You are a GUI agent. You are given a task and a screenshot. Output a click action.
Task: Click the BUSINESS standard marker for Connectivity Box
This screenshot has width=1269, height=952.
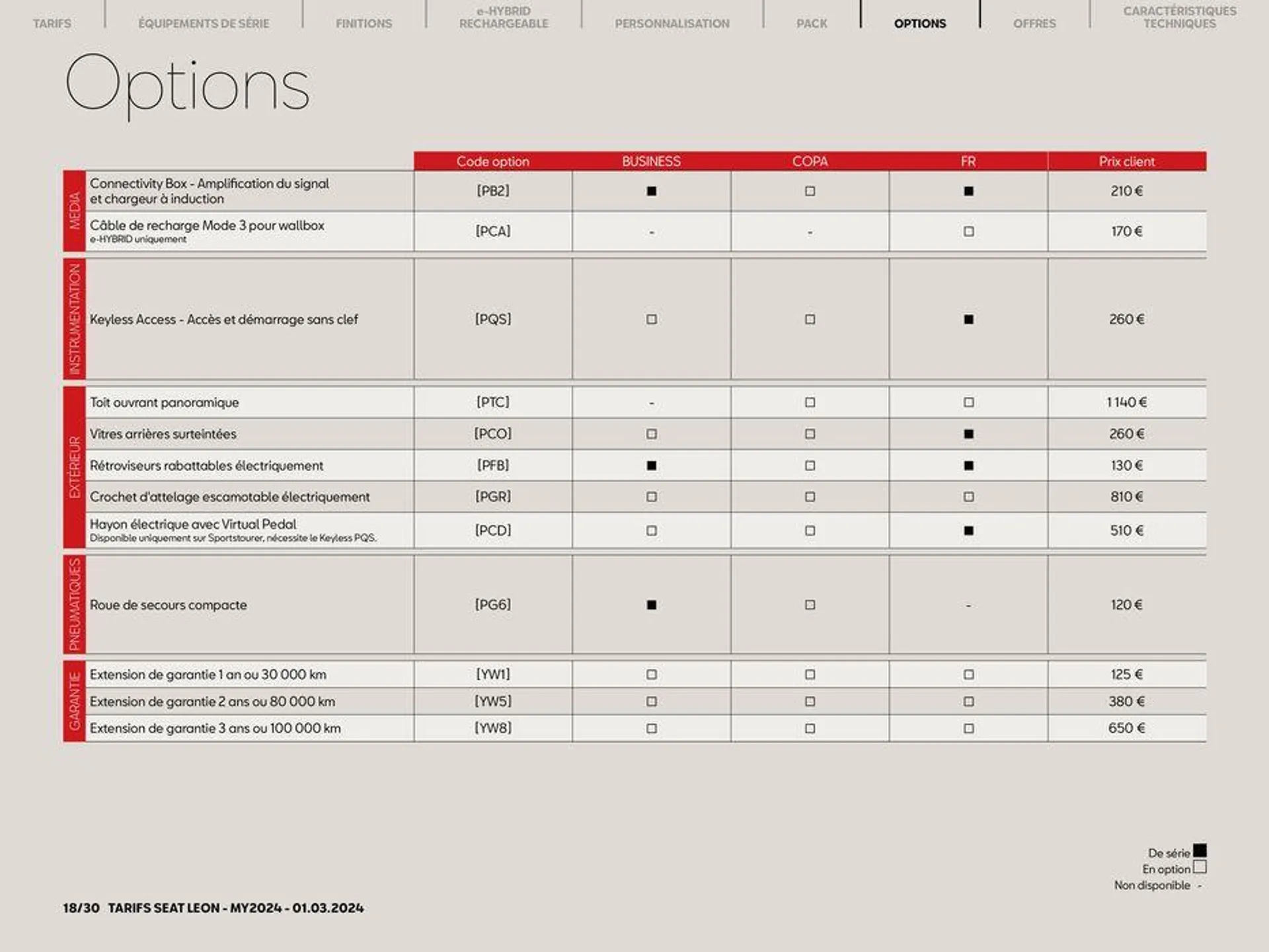652,191
